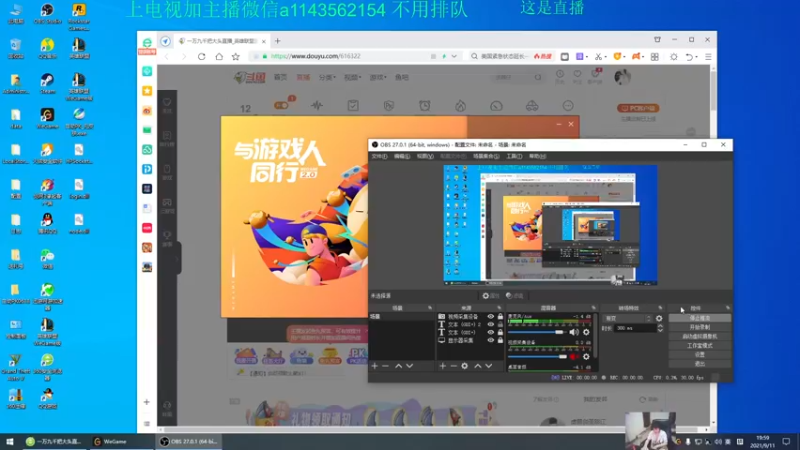Expand the address bar dropdown arrow
The width and height of the screenshot is (800, 450).
(454, 56)
